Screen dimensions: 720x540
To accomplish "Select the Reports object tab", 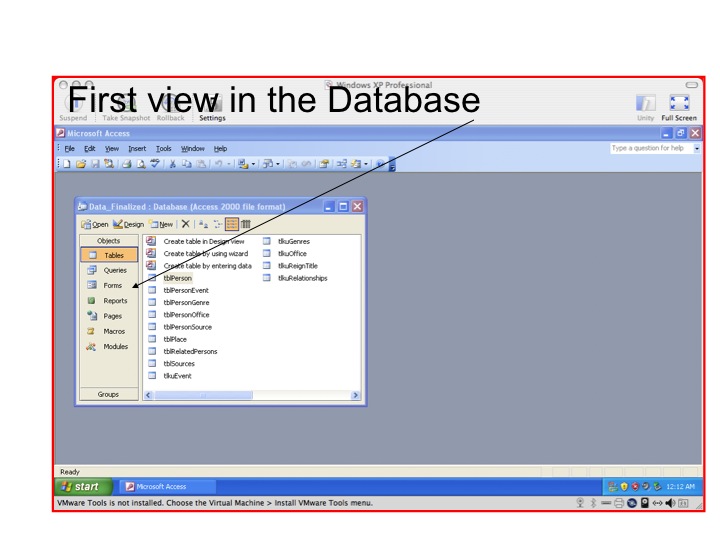I will (109, 301).
